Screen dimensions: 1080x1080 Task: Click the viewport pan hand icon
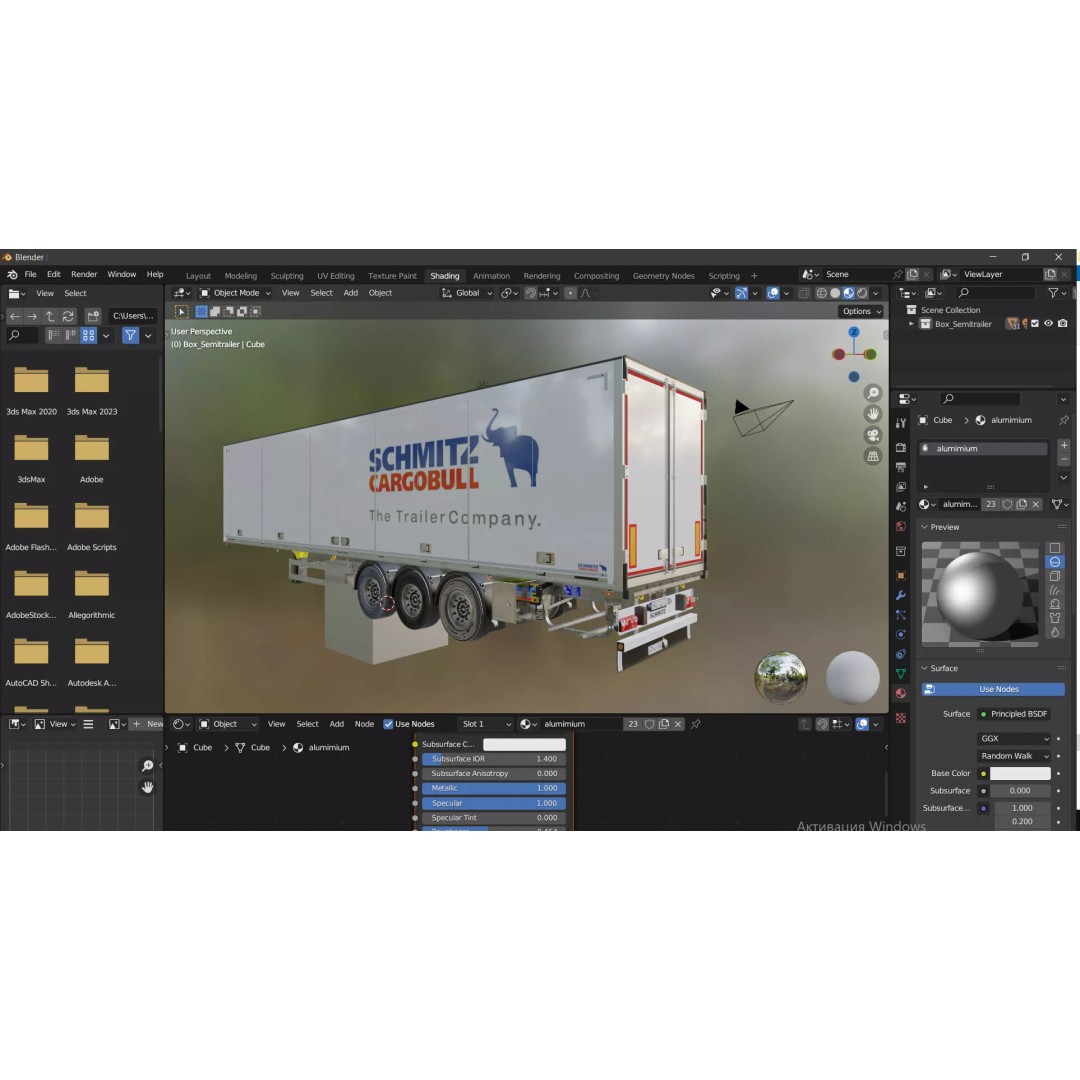click(873, 414)
